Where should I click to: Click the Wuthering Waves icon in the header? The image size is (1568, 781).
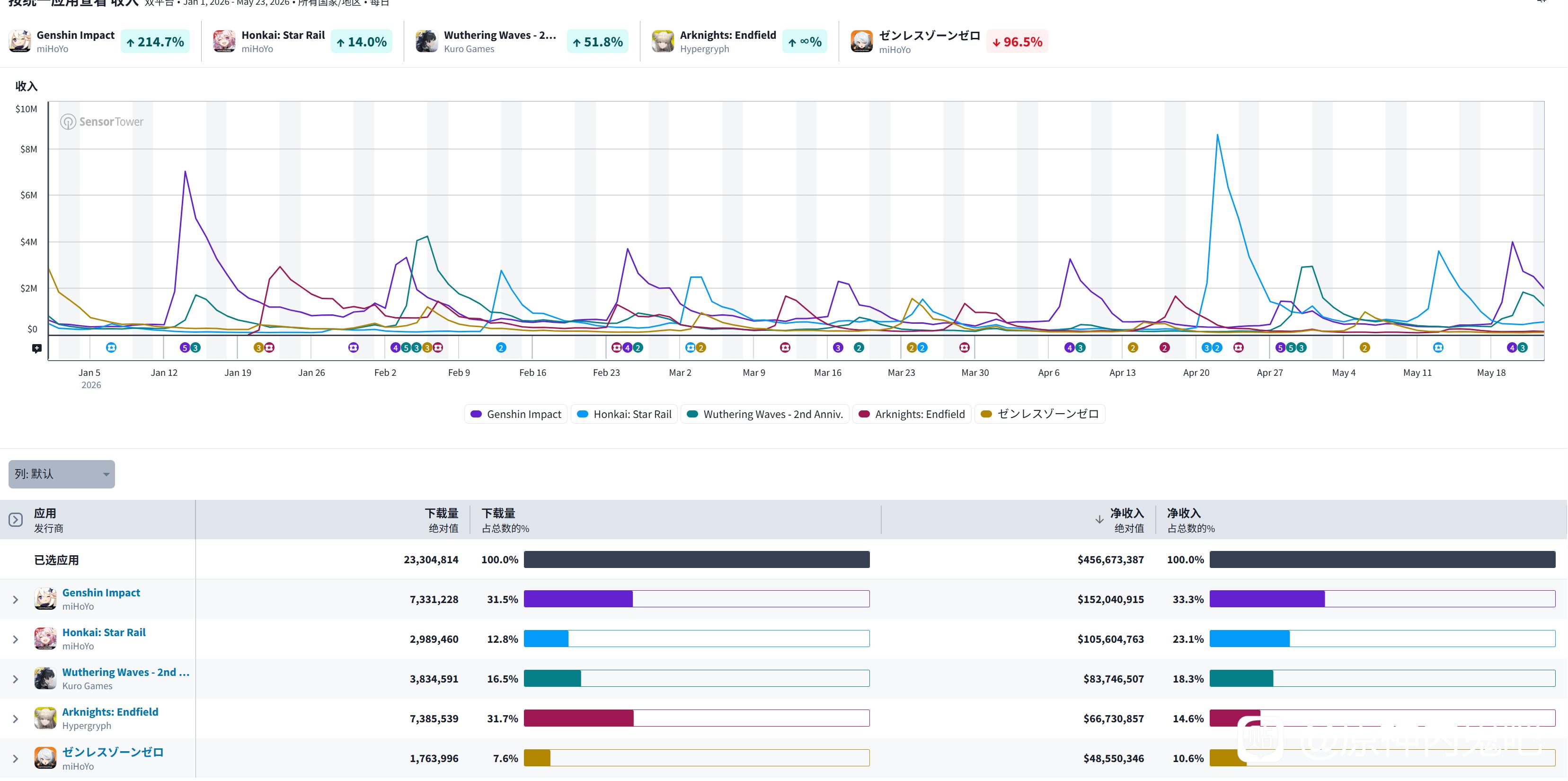click(x=427, y=41)
